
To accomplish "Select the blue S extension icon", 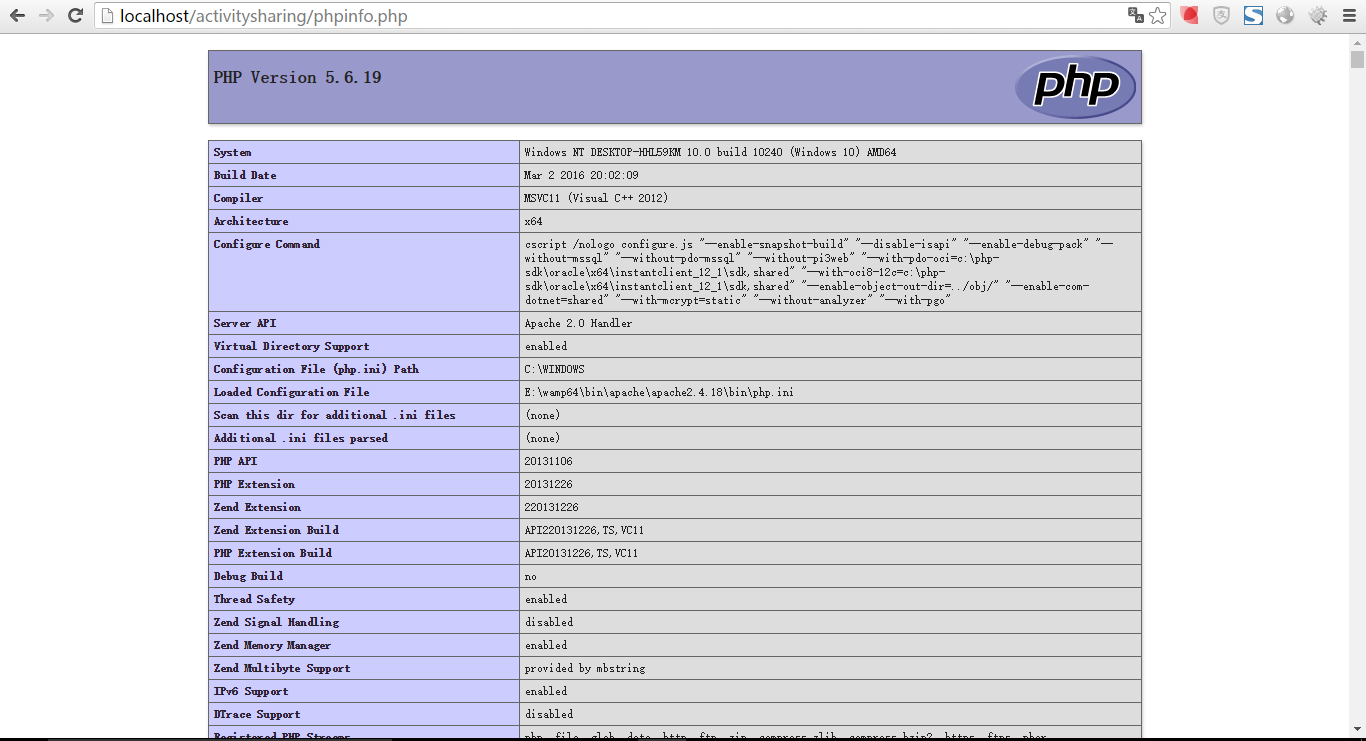I will tap(1253, 16).
